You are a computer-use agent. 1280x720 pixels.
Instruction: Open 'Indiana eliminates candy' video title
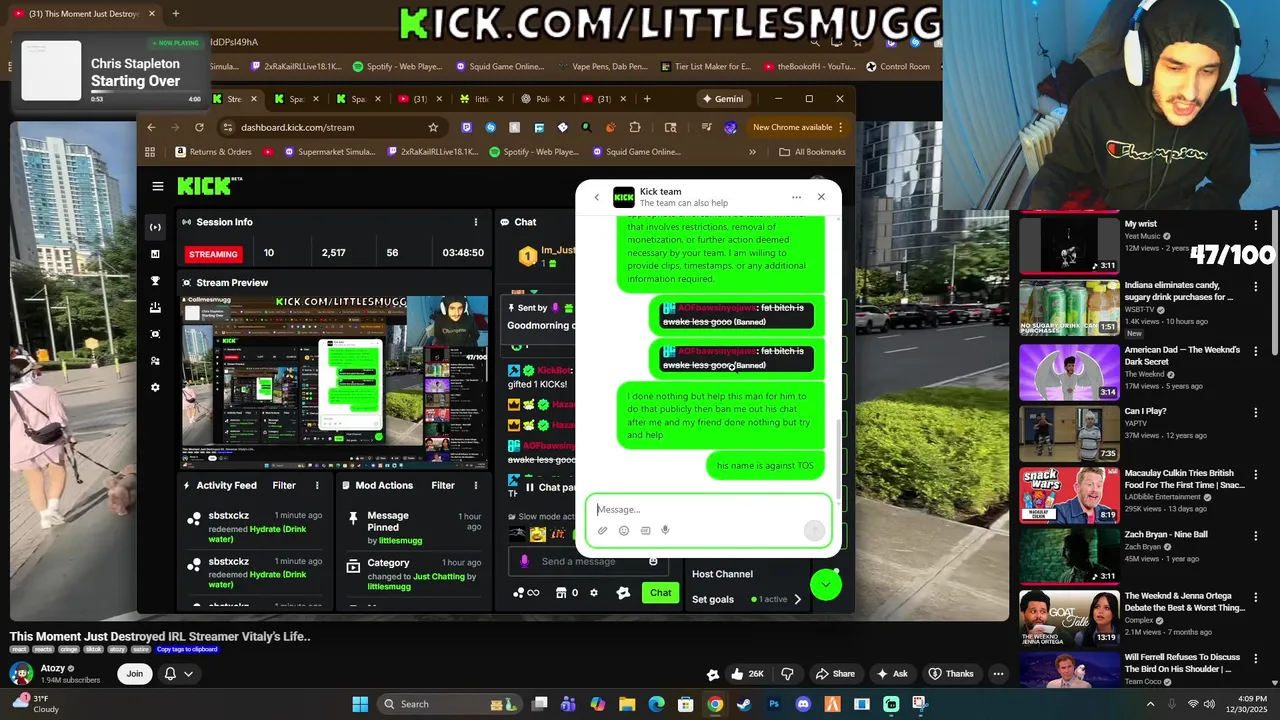click(x=1178, y=291)
